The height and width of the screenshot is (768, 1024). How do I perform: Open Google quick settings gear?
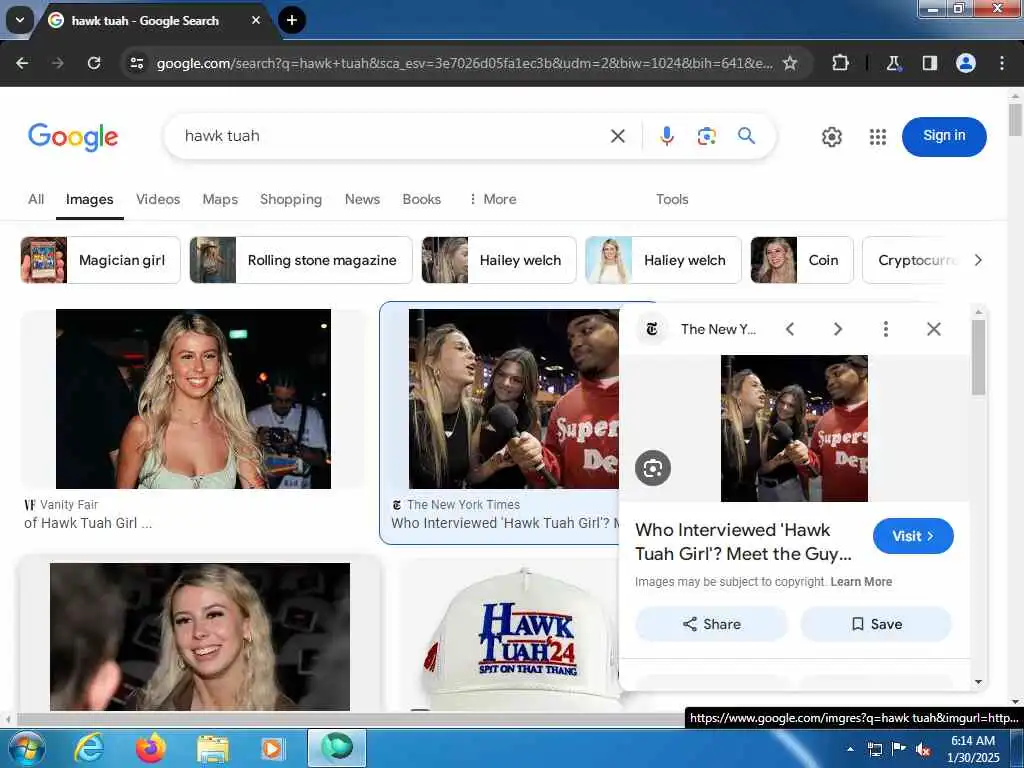831,137
